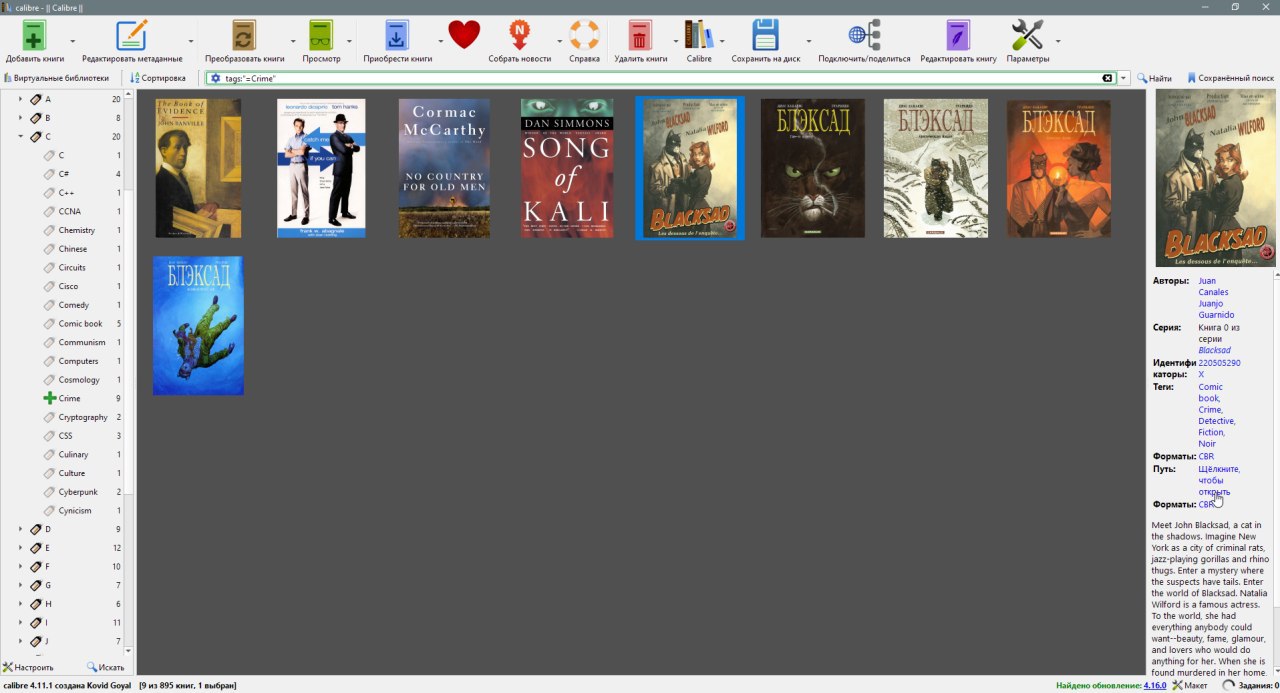Expand the J category in tag browser
Image resolution: width=1280 pixels, height=693 pixels.
20,641
